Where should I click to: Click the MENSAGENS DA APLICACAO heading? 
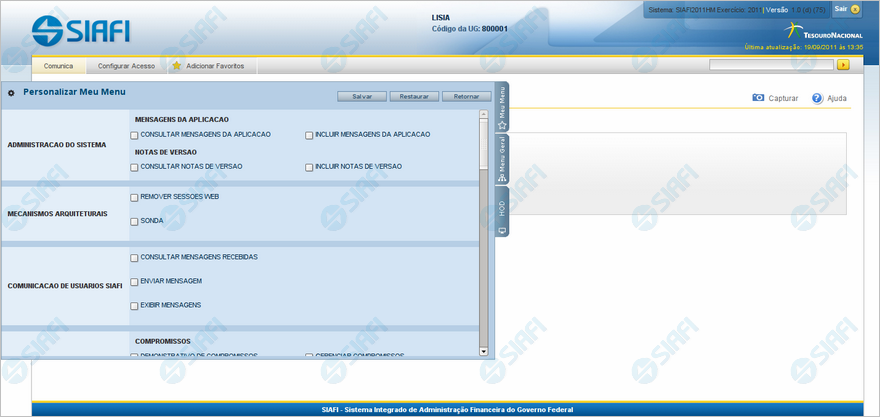182,120
